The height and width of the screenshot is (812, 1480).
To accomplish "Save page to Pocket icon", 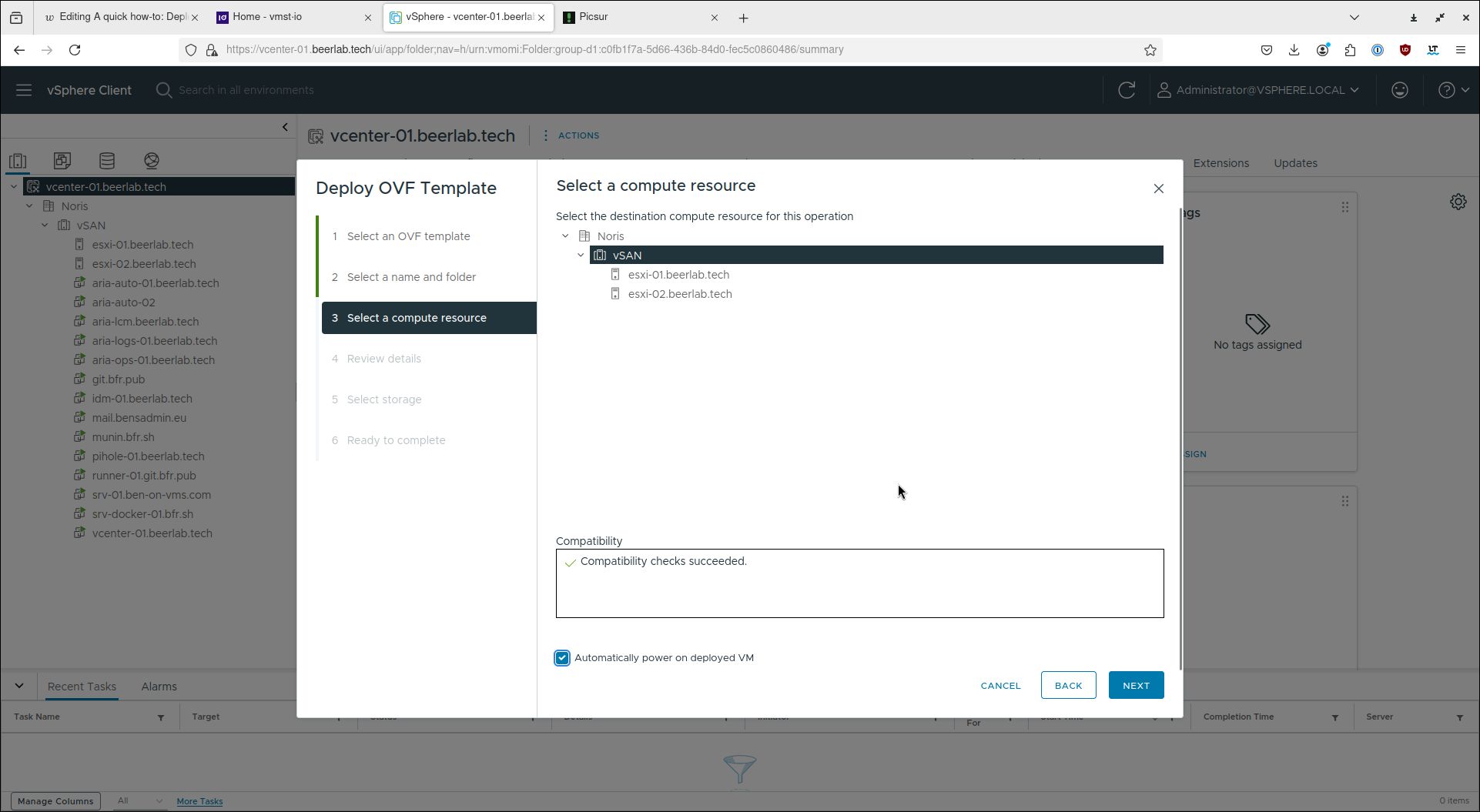I will 1266,50.
